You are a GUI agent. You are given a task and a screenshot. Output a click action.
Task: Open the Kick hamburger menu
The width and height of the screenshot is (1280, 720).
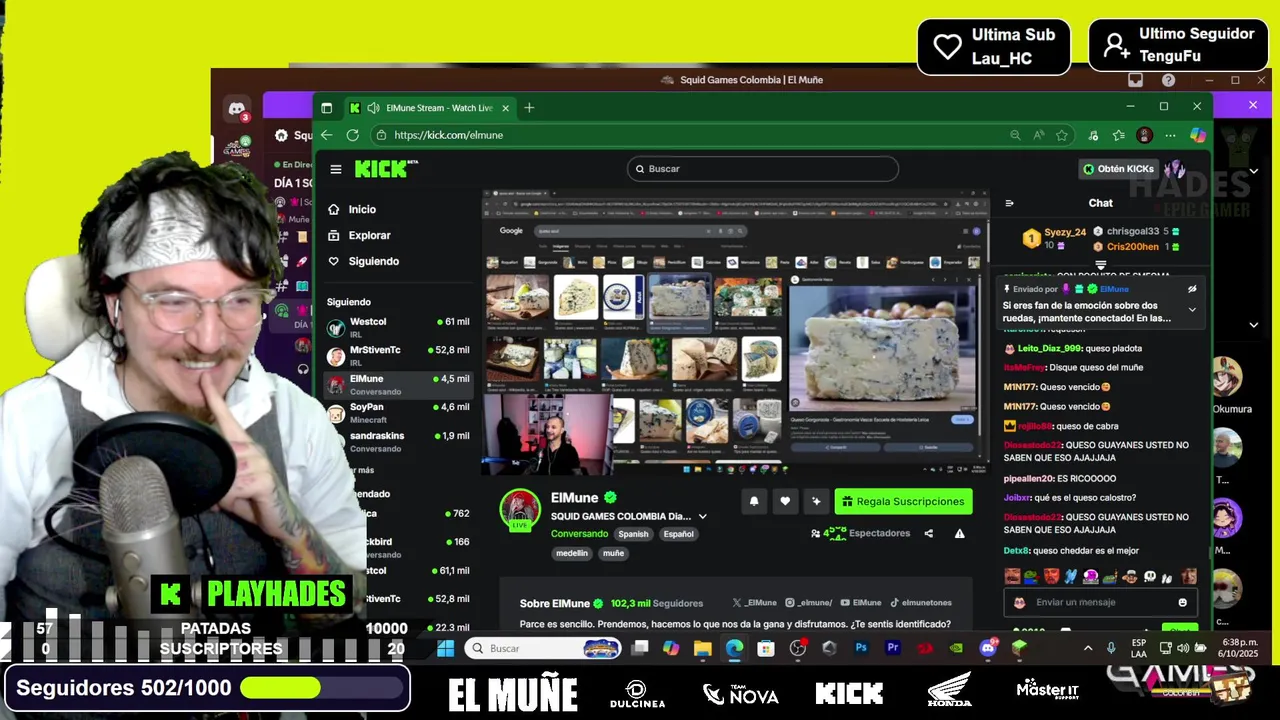336,169
